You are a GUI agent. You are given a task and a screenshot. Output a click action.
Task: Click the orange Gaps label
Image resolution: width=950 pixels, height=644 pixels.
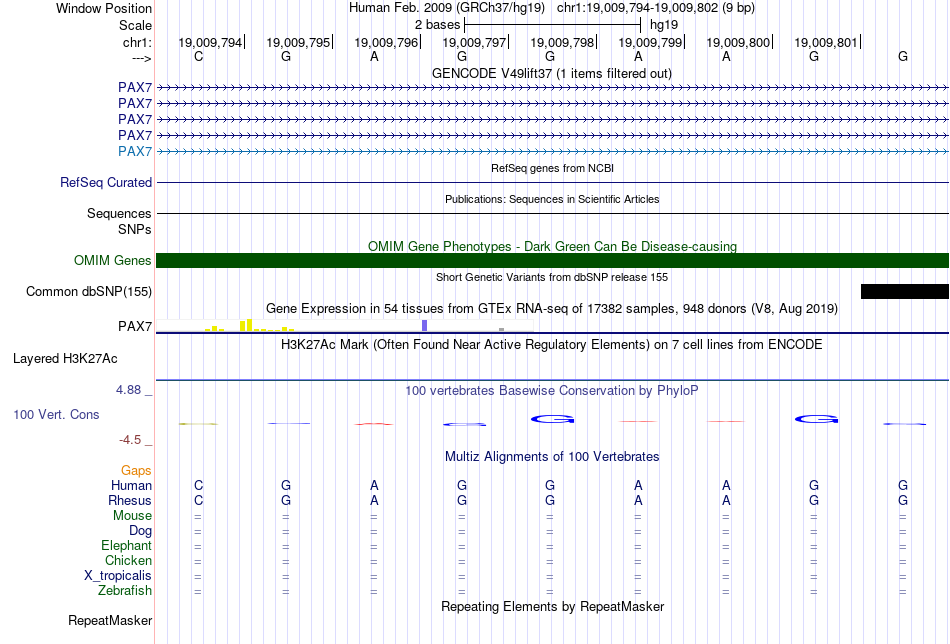pyautogui.click(x=136, y=471)
